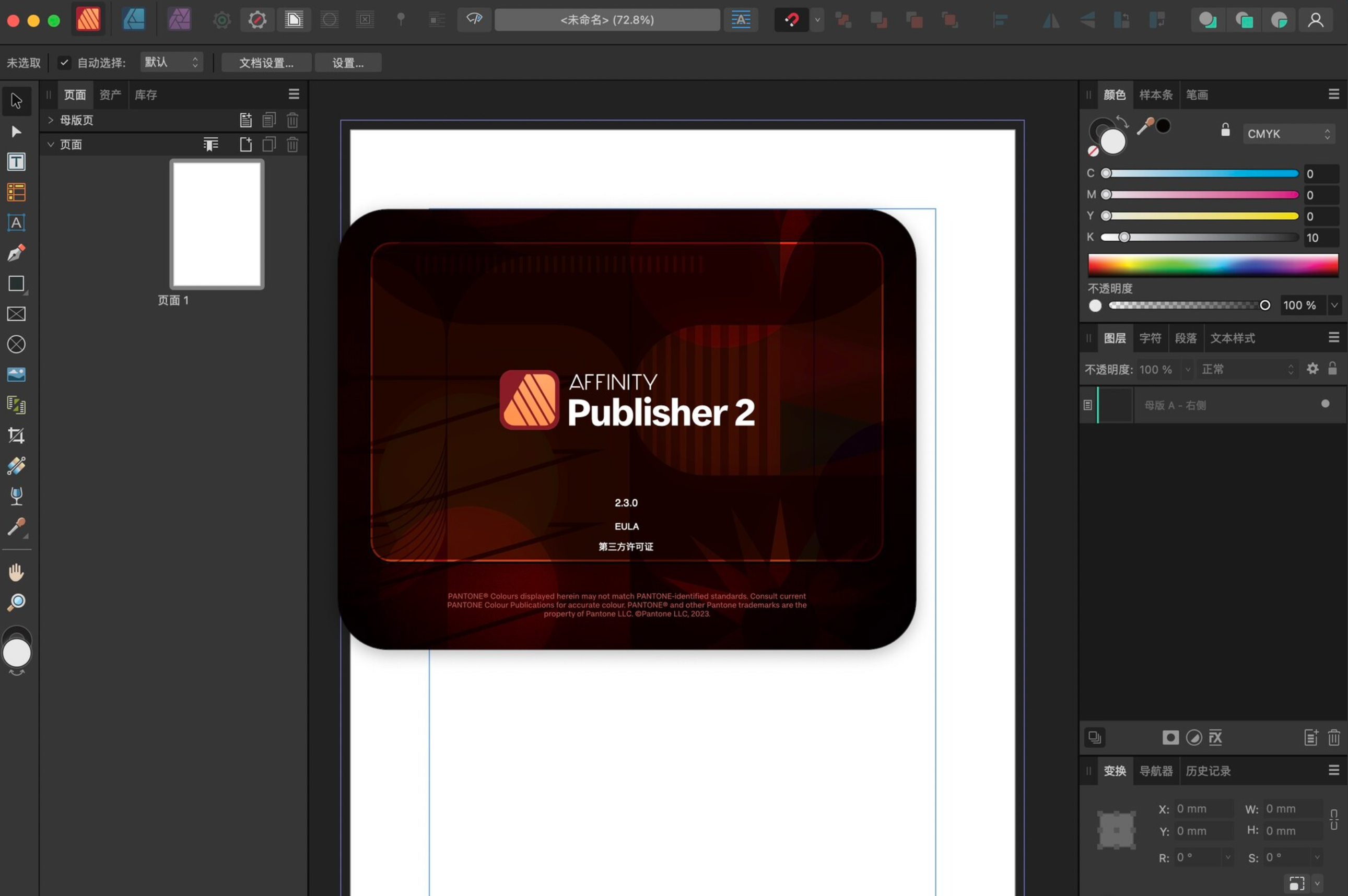1348x896 pixels.
Task: Select the Frame Text tool
Action: pos(16,162)
